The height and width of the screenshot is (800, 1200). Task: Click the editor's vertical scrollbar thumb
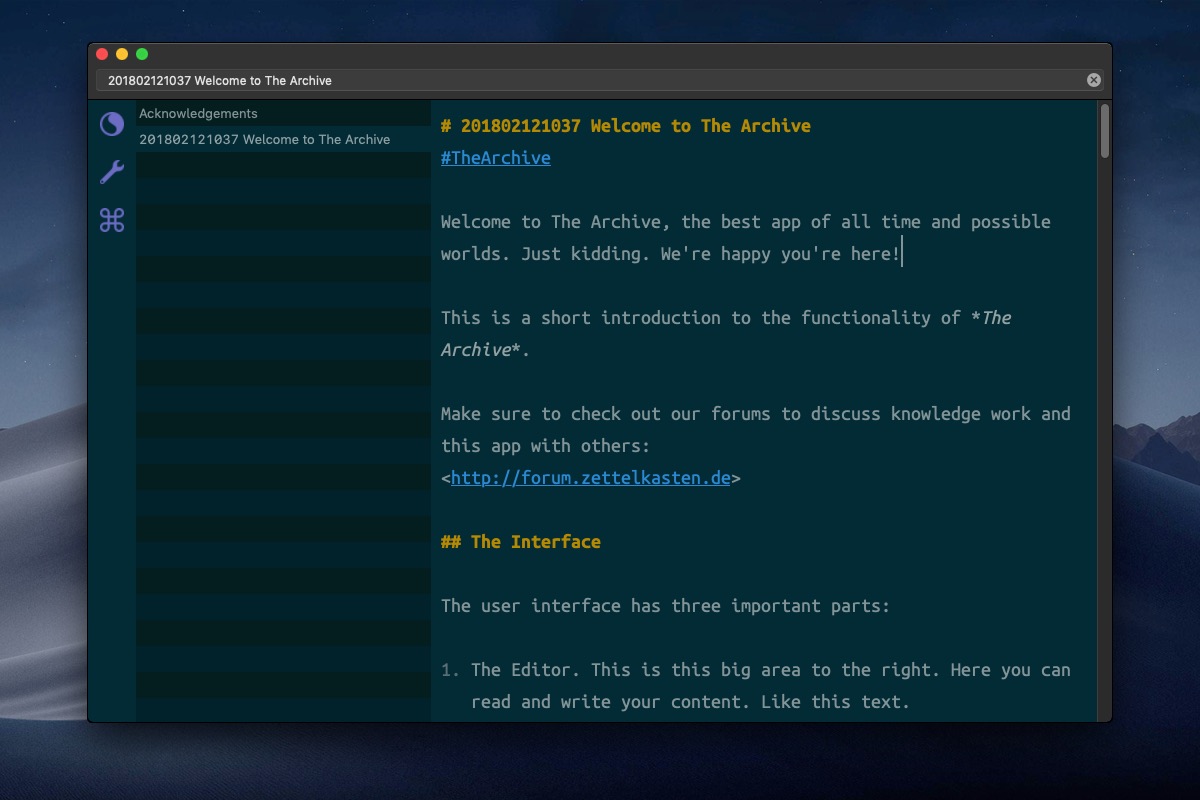(x=1105, y=131)
